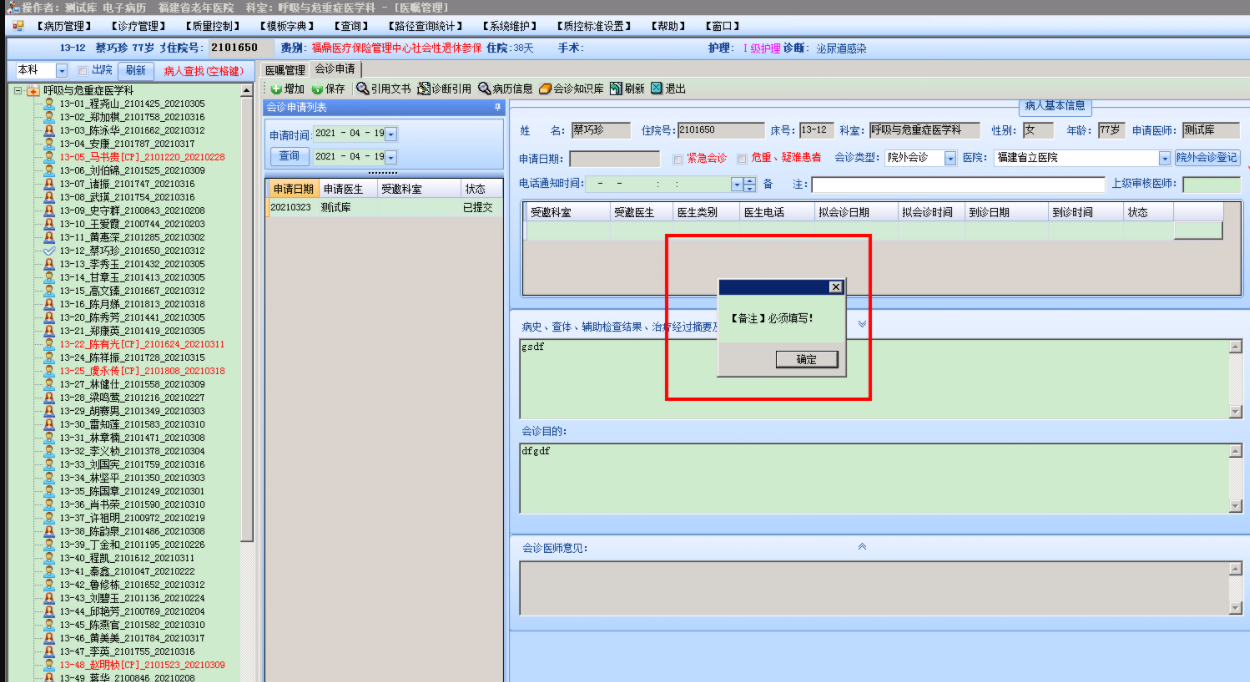Open the 质控标准设置 menu
The width and height of the screenshot is (1250, 682).
point(595,26)
